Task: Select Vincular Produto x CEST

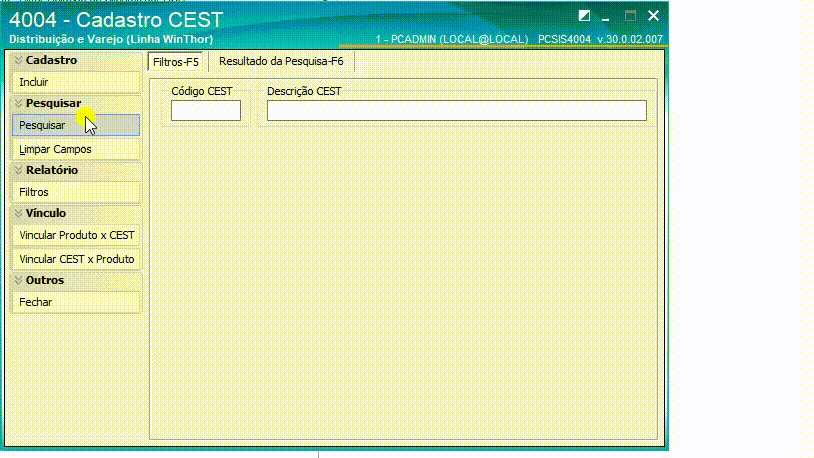Action: coord(76,235)
